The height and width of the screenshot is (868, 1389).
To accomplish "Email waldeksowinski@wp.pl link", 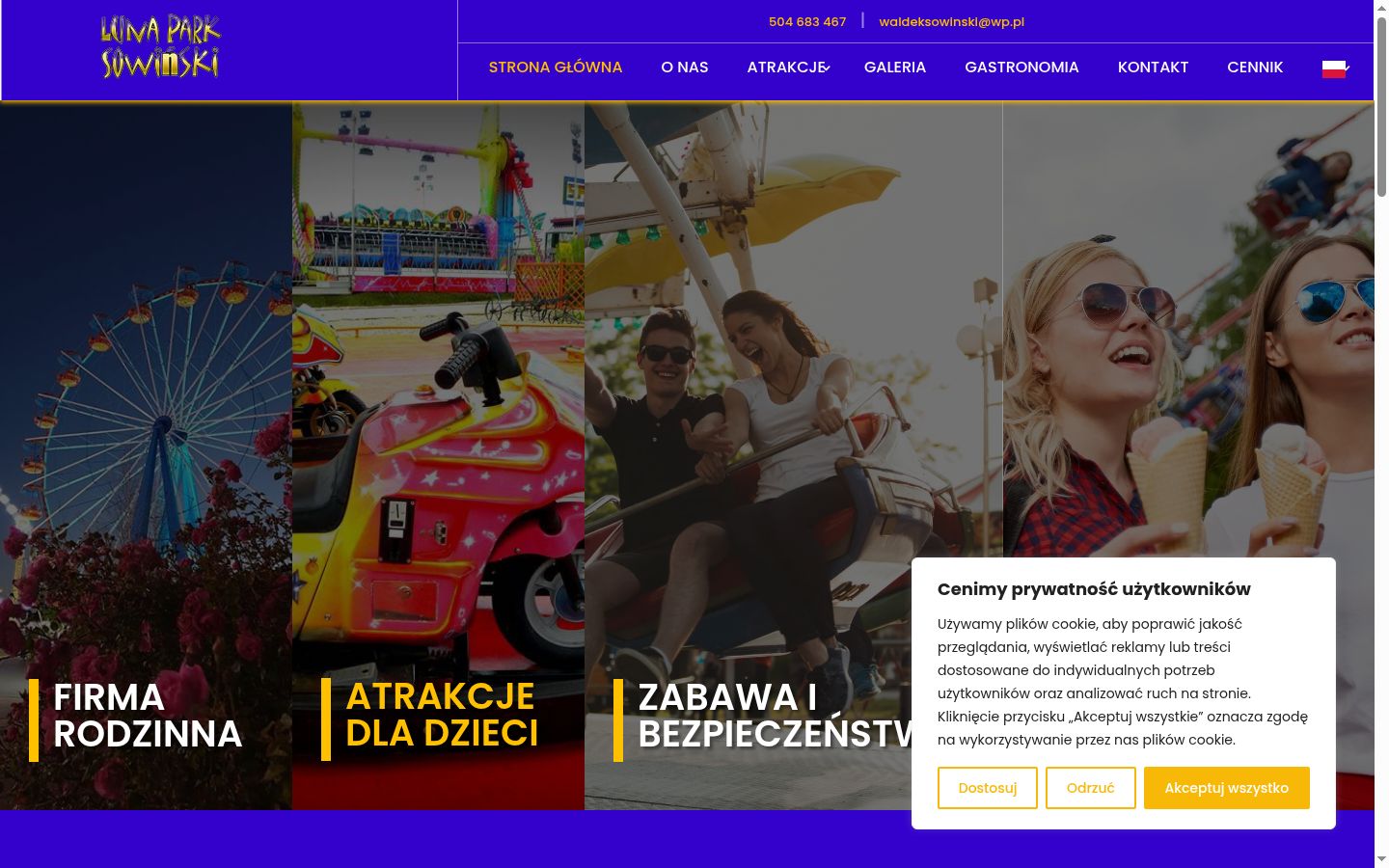I will (951, 21).
